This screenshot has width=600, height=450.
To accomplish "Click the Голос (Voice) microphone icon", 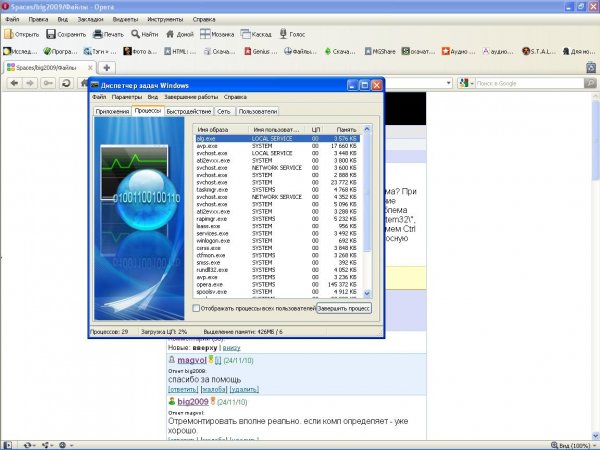I will coord(283,34).
